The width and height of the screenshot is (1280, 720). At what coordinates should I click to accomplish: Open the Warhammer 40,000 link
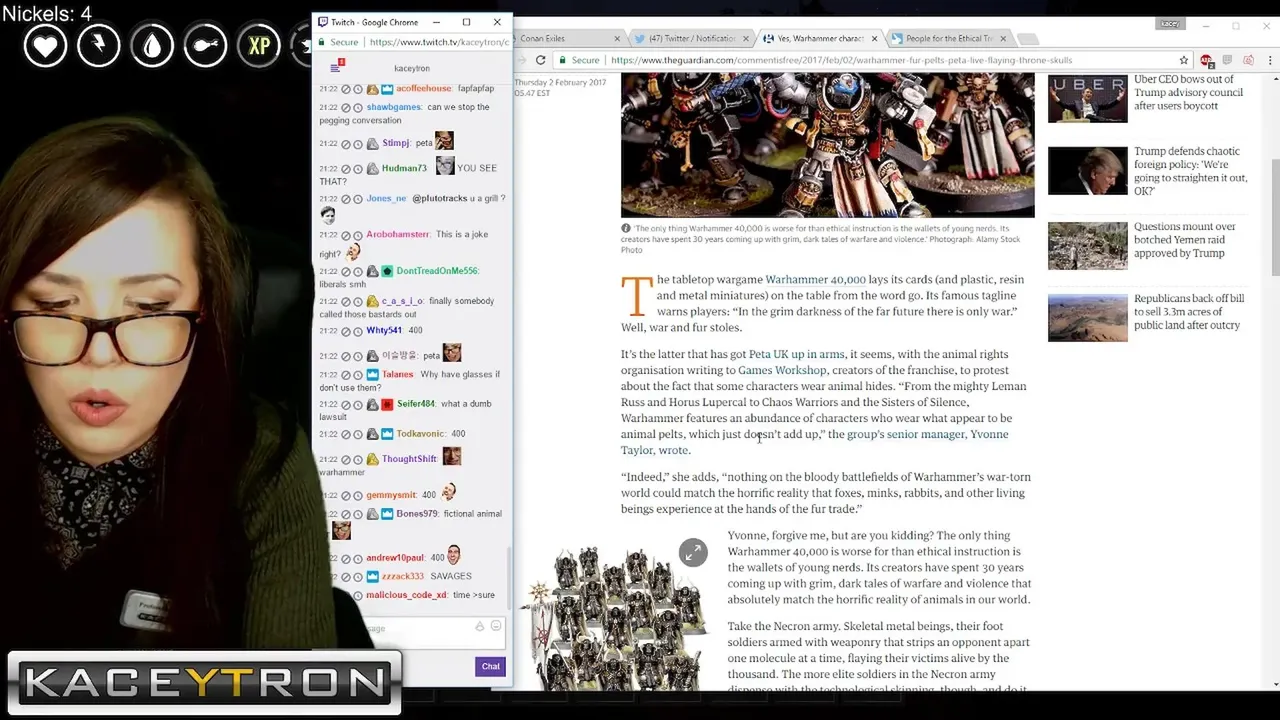pos(815,280)
